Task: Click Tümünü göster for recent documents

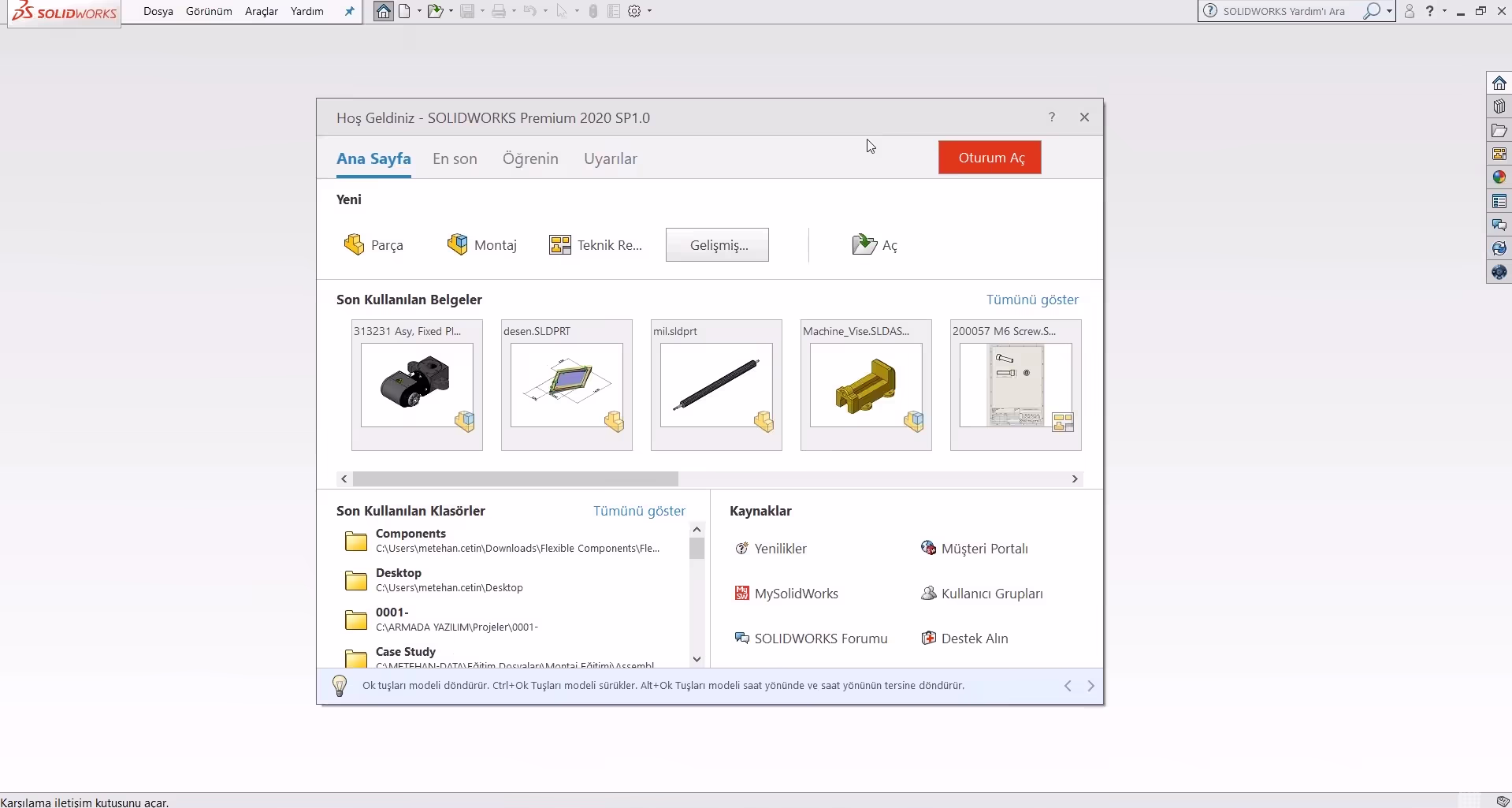Action: pyautogui.click(x=1032, y=300)
